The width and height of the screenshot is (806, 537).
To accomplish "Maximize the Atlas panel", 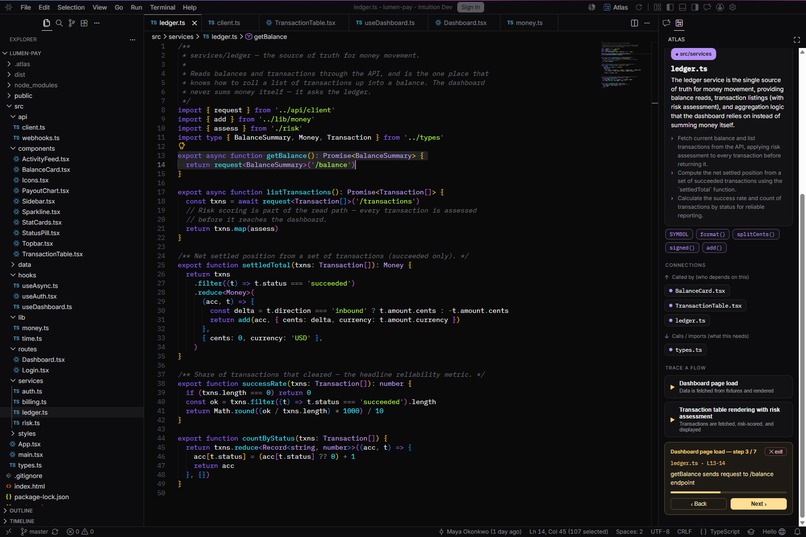I will pyautogui.click(x=797, y=40).
